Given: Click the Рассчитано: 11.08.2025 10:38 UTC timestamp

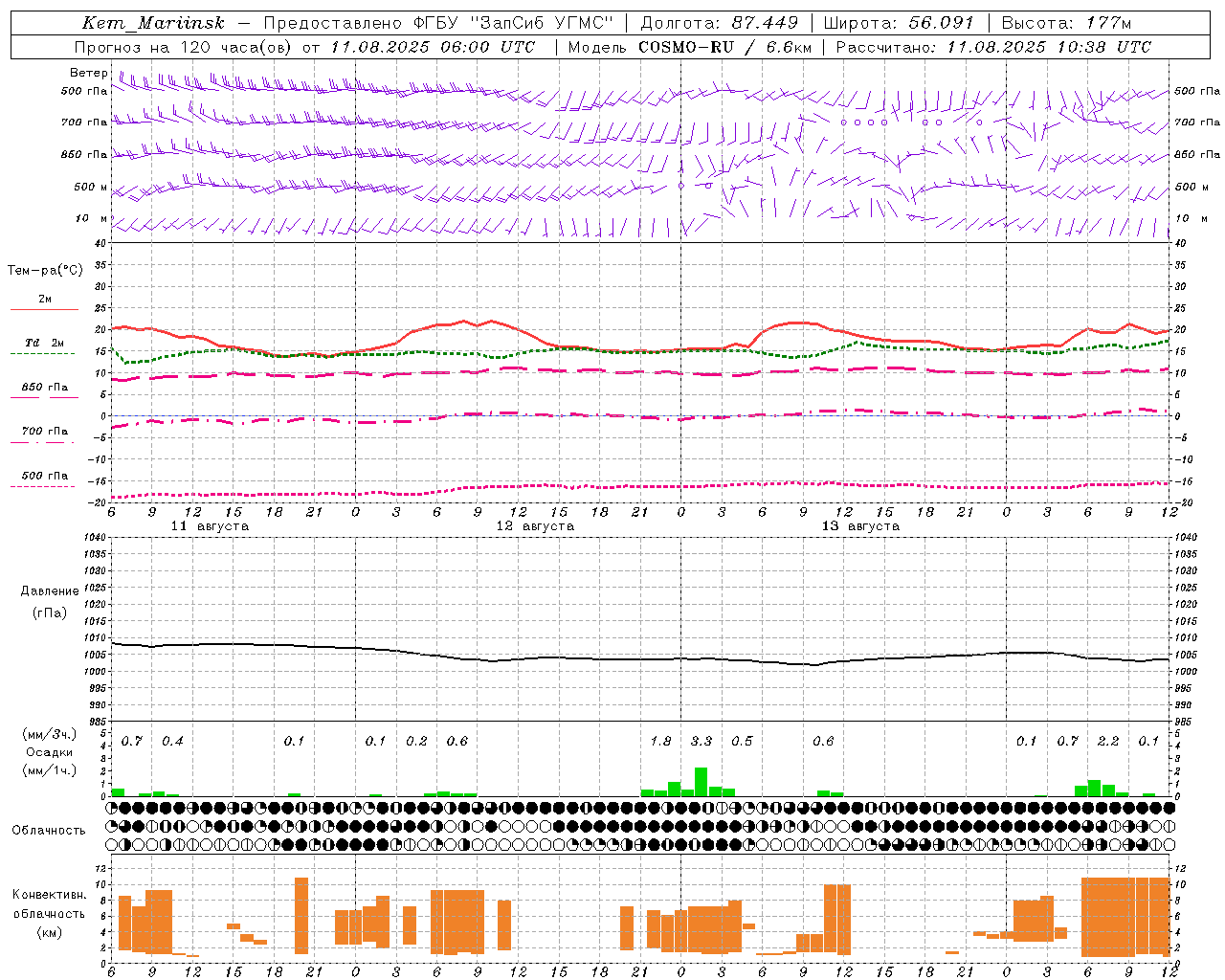Looking at the screenshot, I should [x=993, y=47].
